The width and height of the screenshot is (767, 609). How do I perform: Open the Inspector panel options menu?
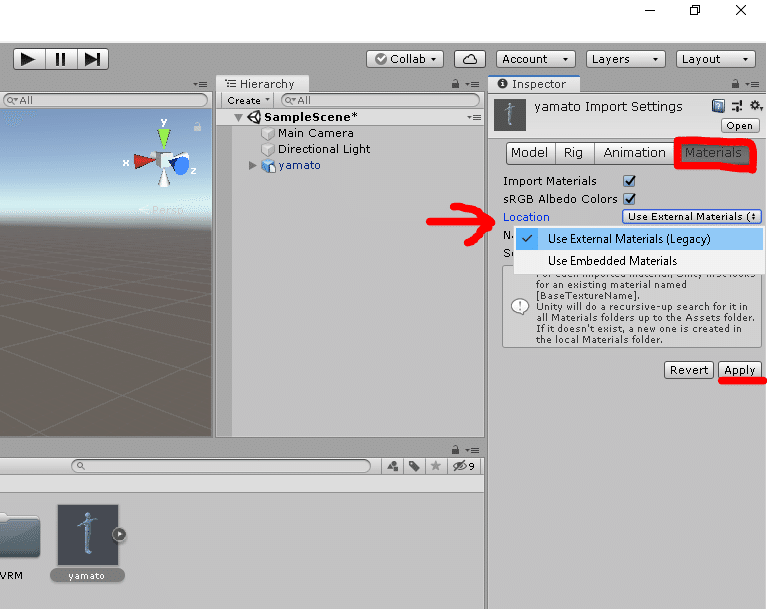click(x=752, y=85)
